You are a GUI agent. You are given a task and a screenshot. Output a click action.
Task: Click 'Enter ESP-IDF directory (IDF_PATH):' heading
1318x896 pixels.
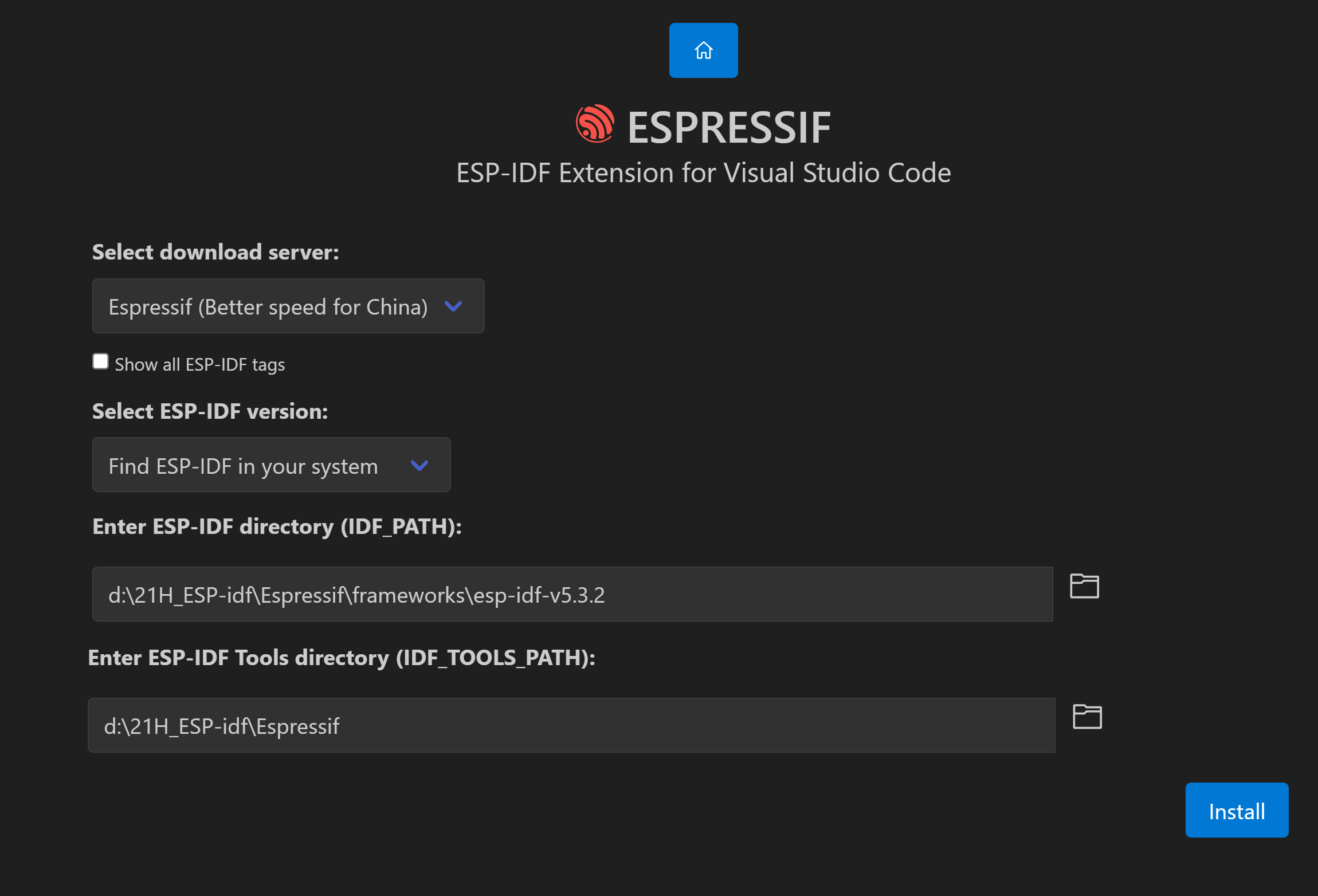tap(277, 526)
